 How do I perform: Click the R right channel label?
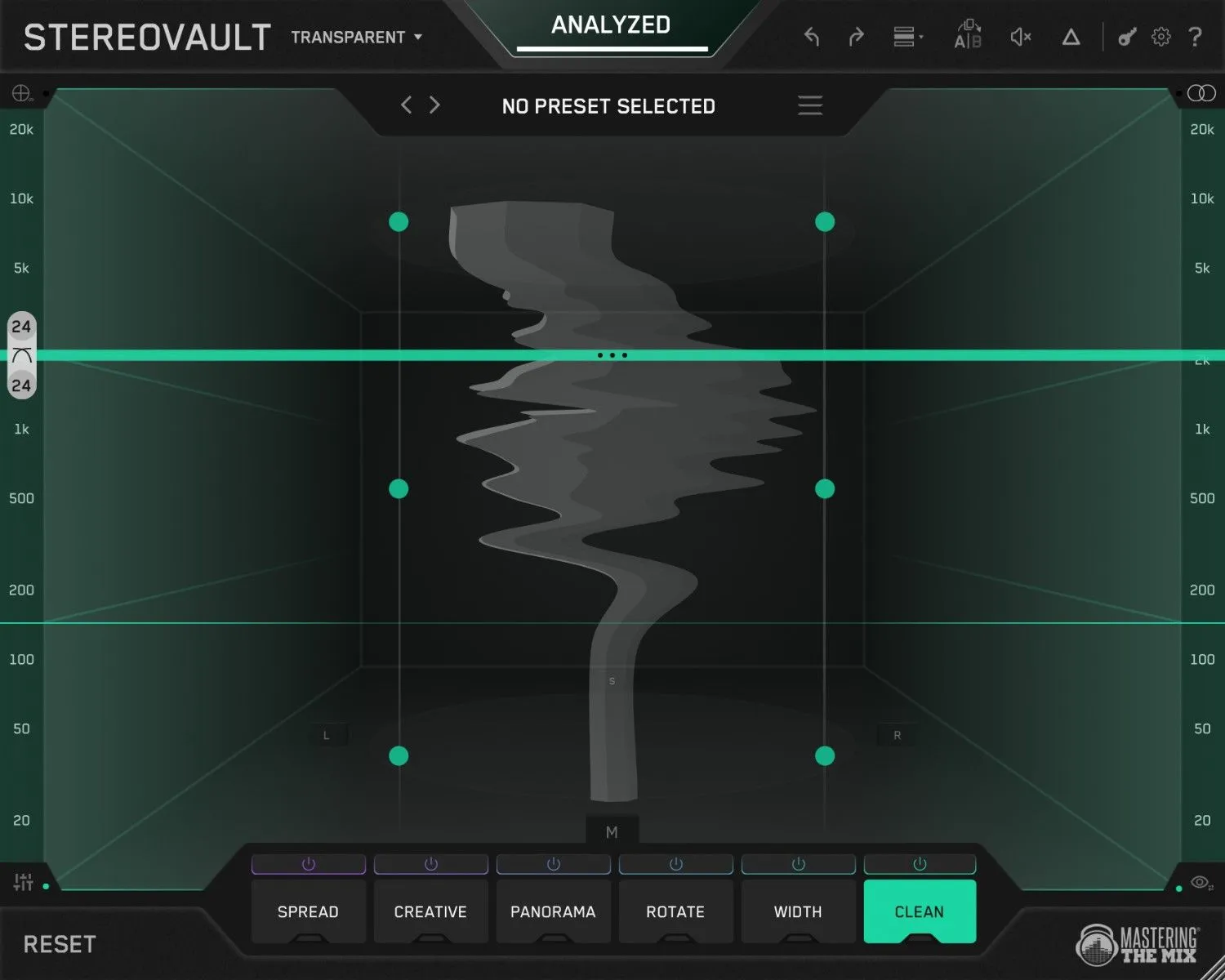(x=897, y=736)
